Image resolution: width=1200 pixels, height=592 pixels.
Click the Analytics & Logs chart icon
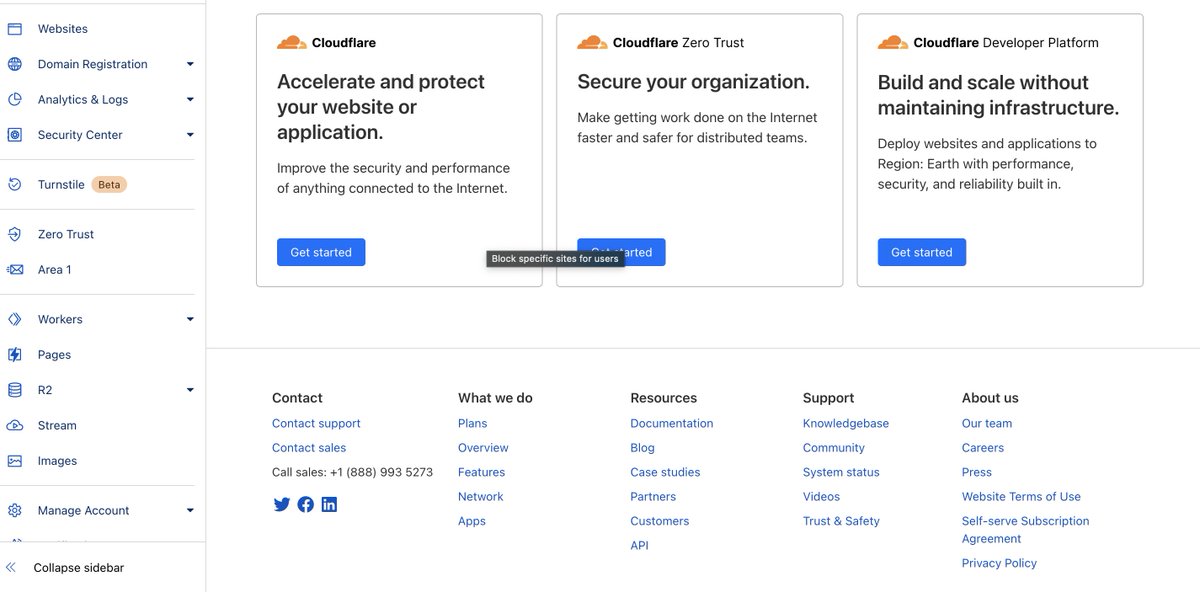coord(15,99)
